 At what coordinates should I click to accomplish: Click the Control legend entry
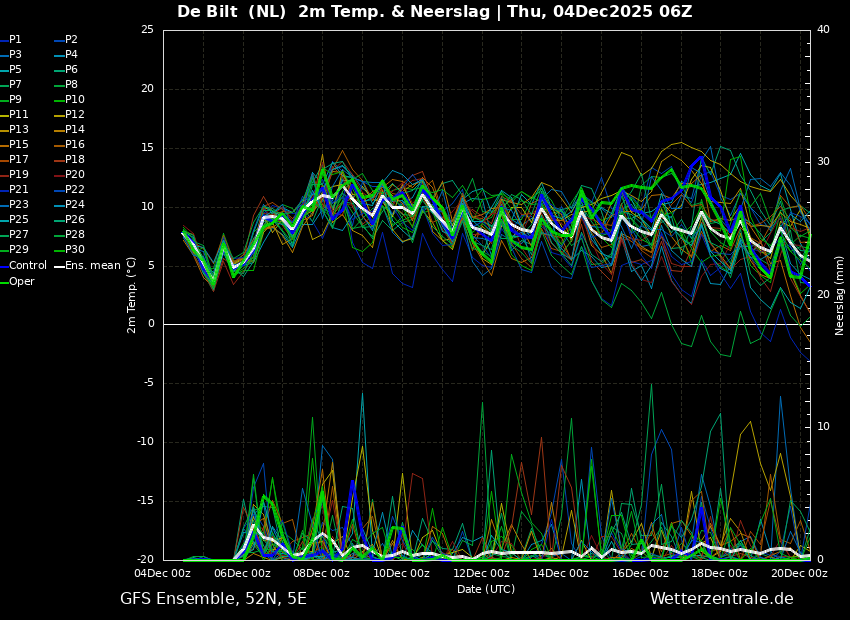(27, 266)
